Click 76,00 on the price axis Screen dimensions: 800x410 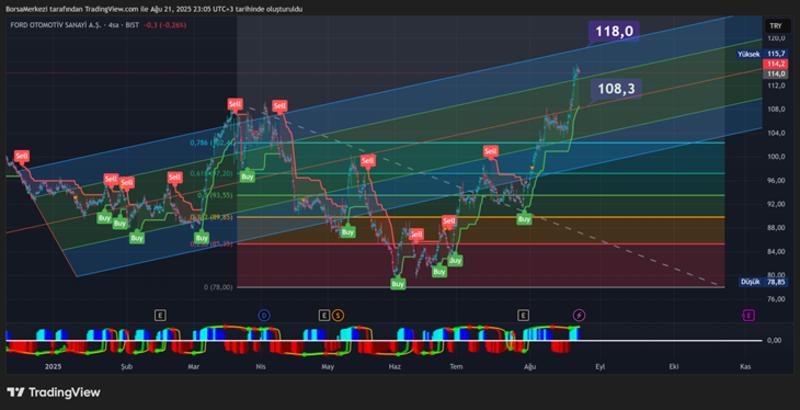point(776,299)
